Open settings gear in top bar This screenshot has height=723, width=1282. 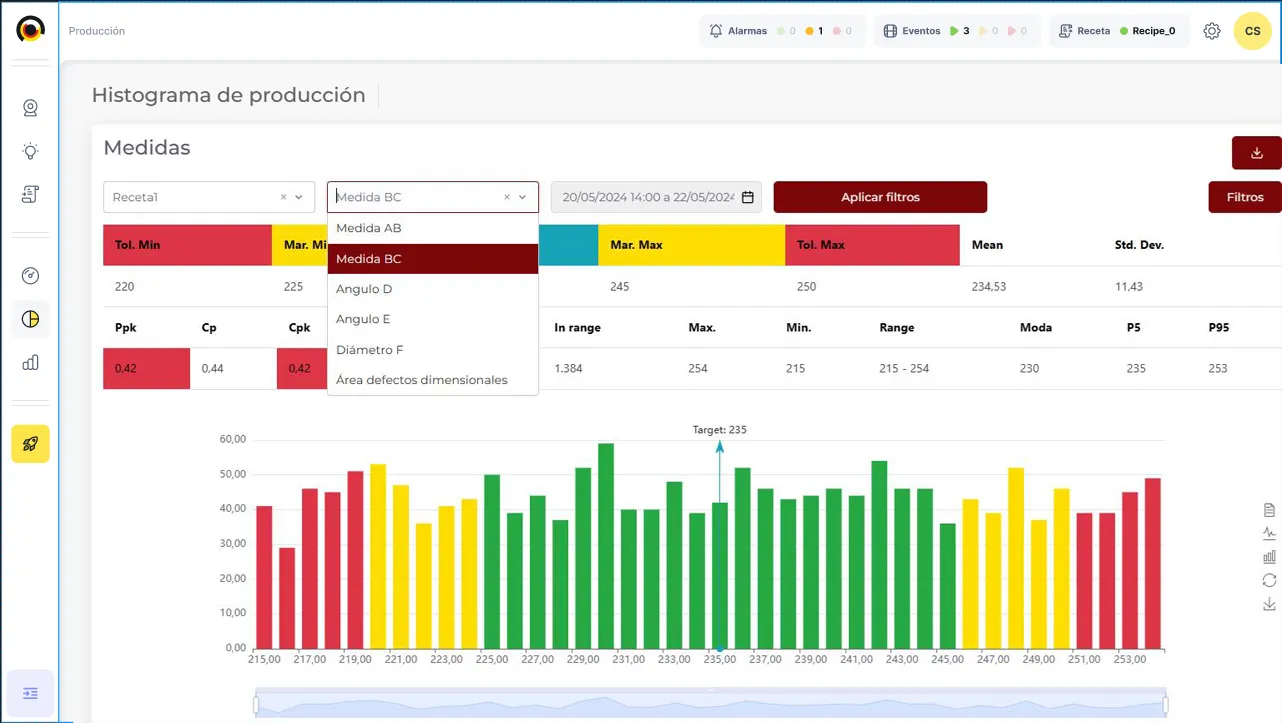[x=1212, y=31]
